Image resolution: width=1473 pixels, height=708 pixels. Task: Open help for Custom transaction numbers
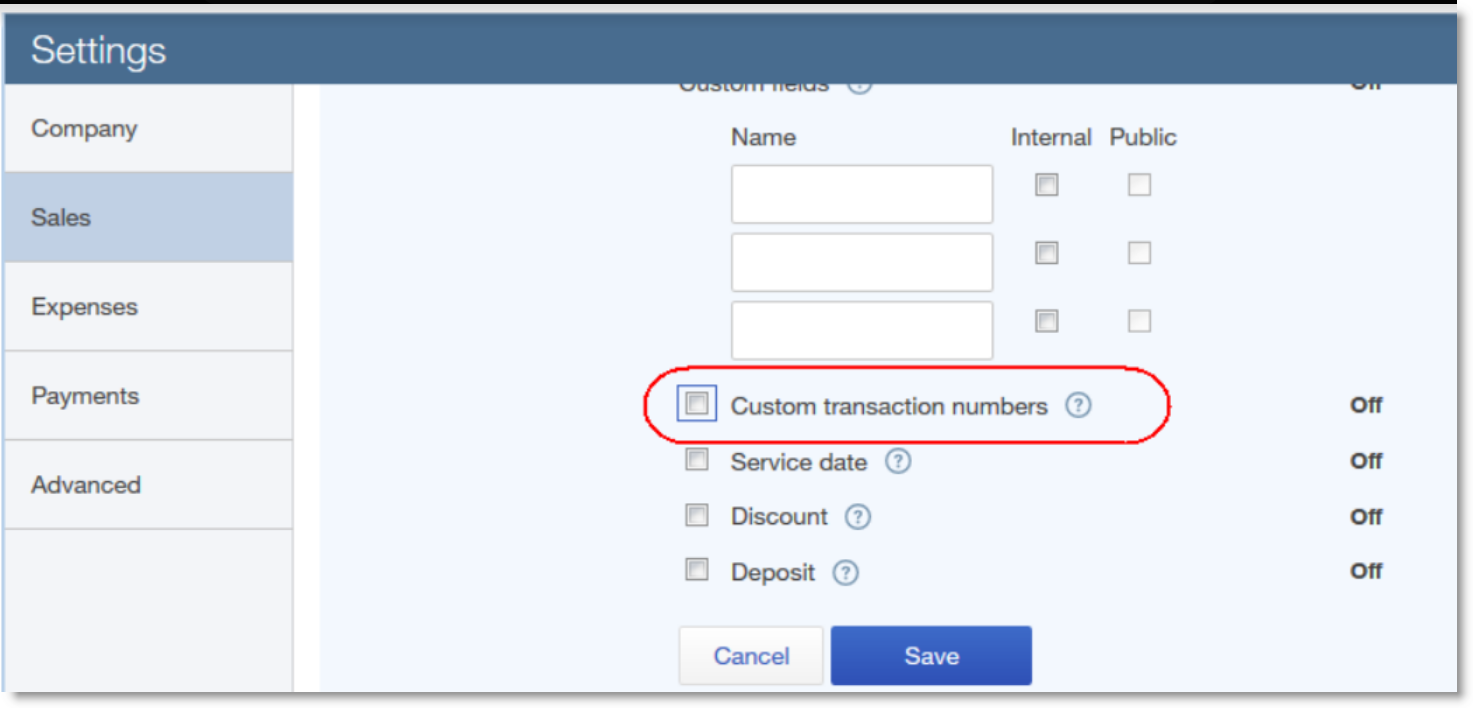click(1077, 406)
